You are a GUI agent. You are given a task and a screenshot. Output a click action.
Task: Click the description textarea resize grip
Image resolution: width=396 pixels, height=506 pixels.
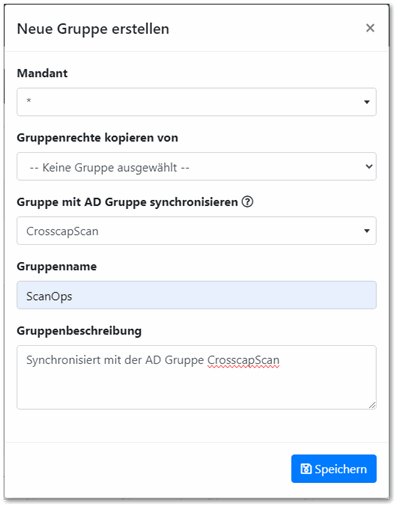point(372,405)
